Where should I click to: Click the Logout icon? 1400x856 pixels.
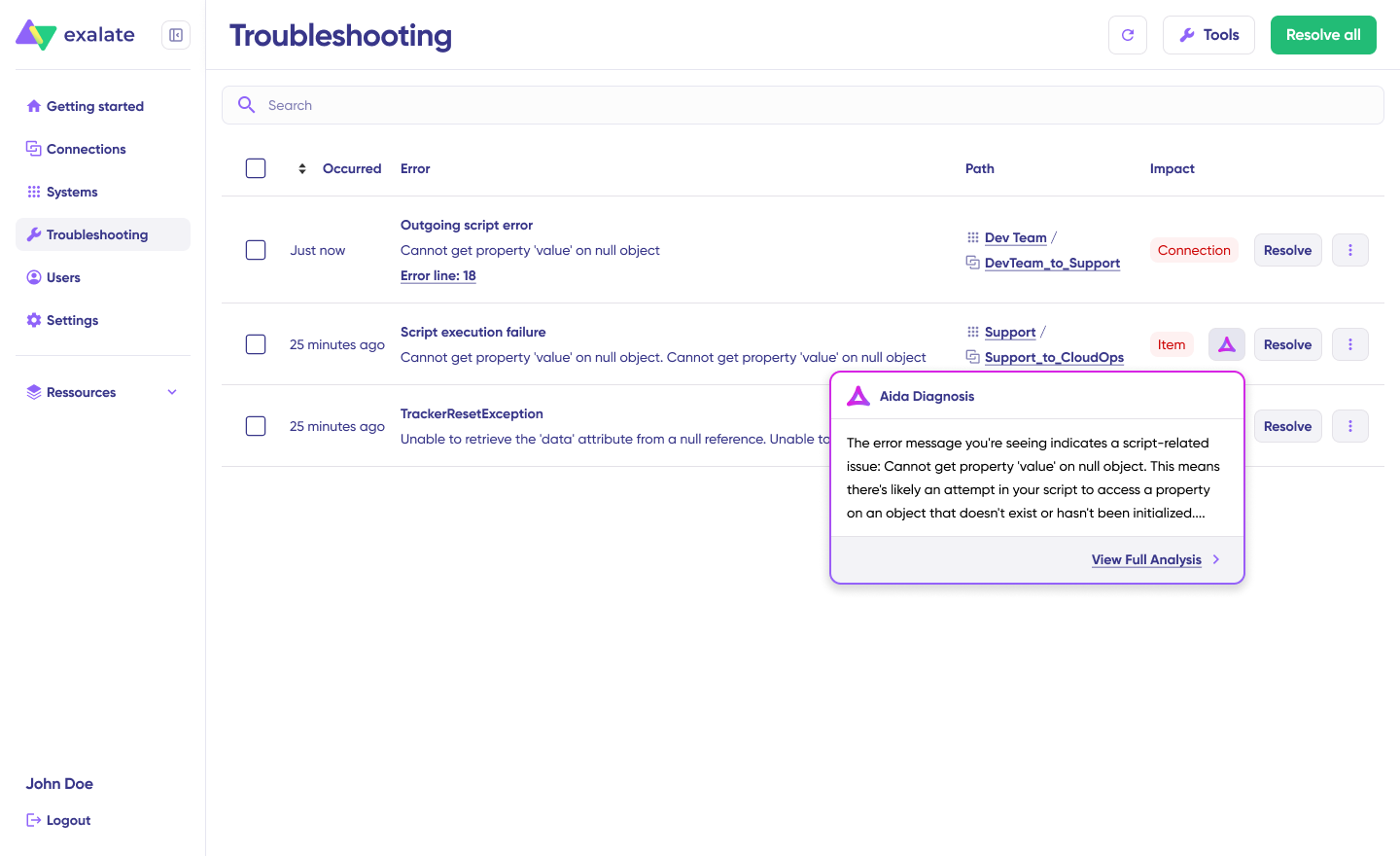pos(33,820)
